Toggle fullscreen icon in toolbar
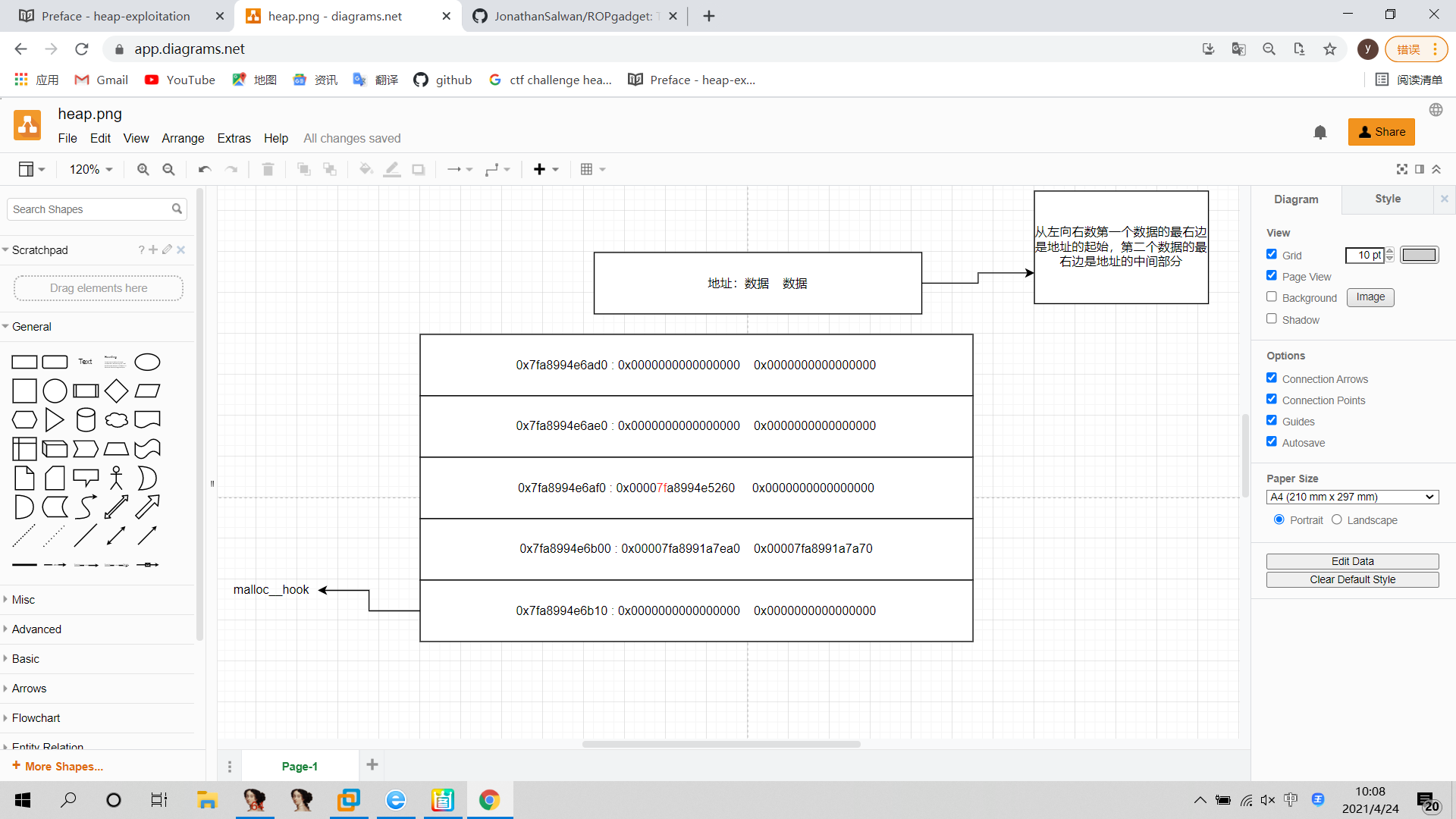 pos(1401,169)
